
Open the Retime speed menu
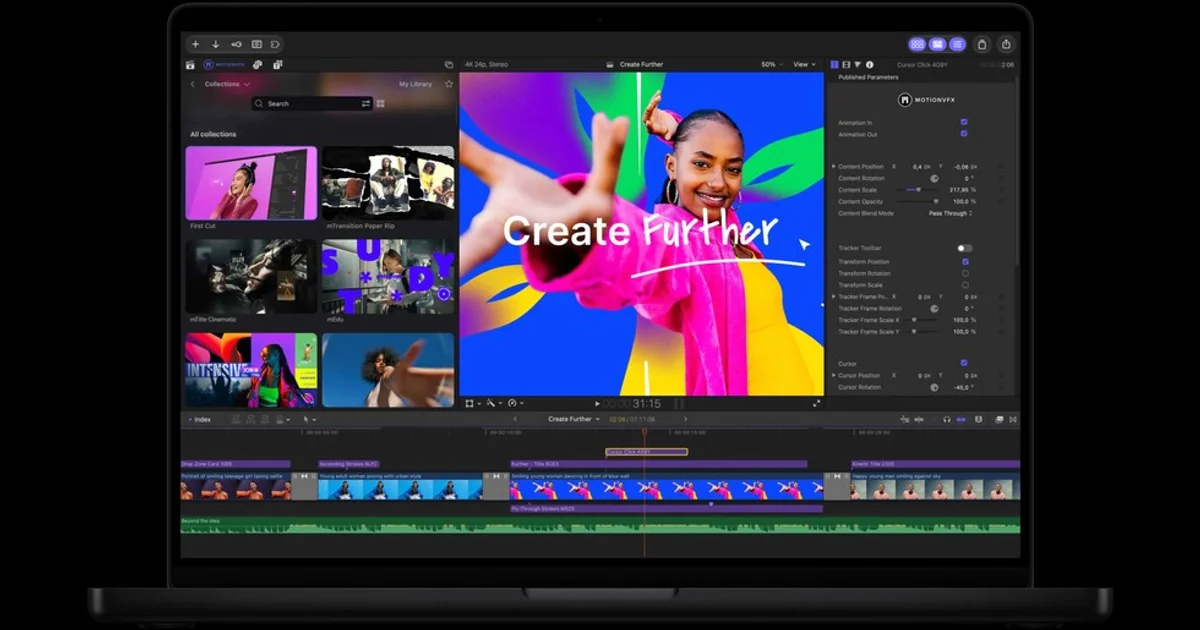pos(514,403)
